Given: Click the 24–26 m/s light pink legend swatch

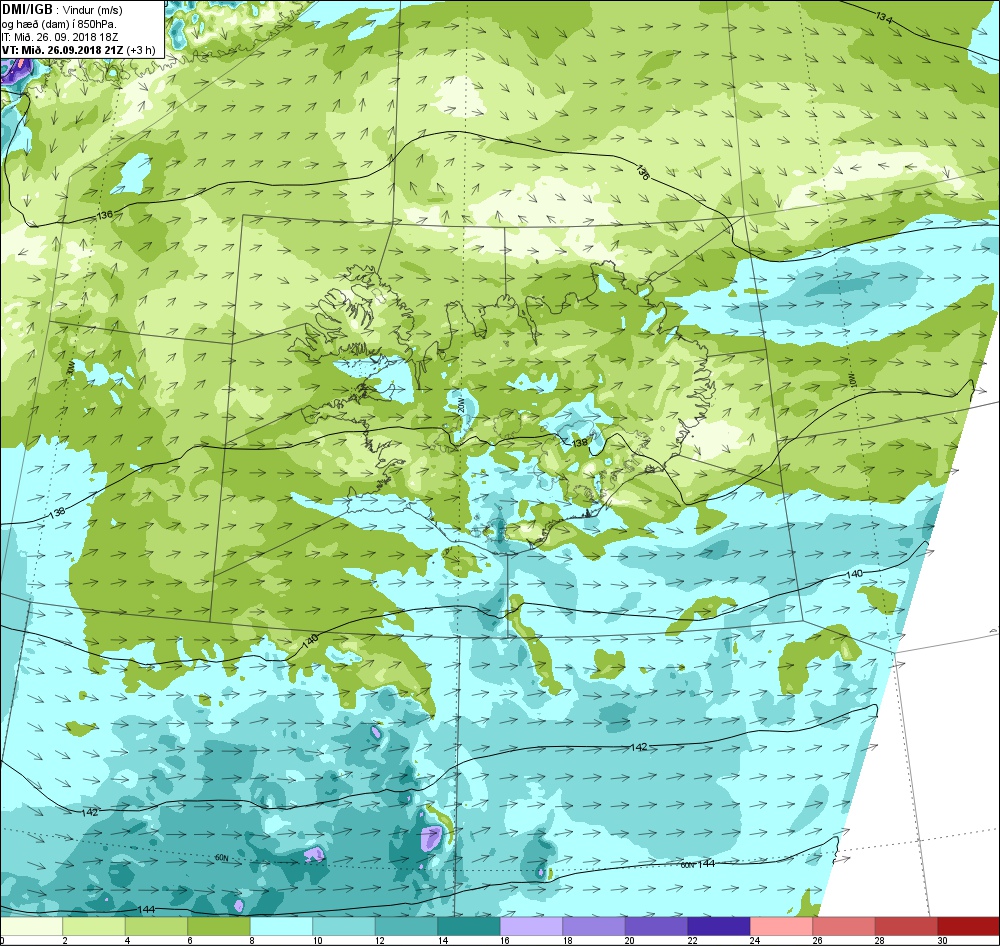Looking at the screenshot, I should pyautogui.click(x=782, y=926).
